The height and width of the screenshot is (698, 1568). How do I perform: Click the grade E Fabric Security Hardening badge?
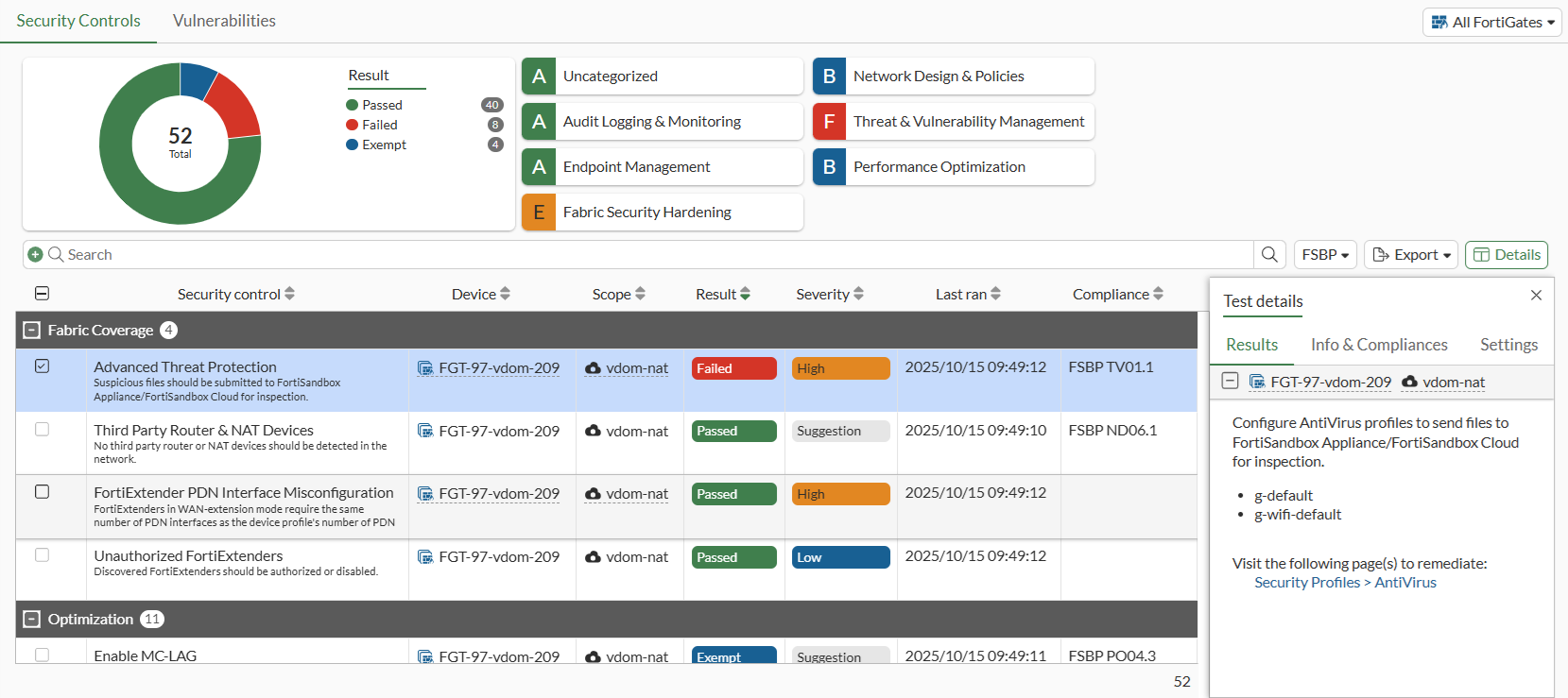[539, 212]
